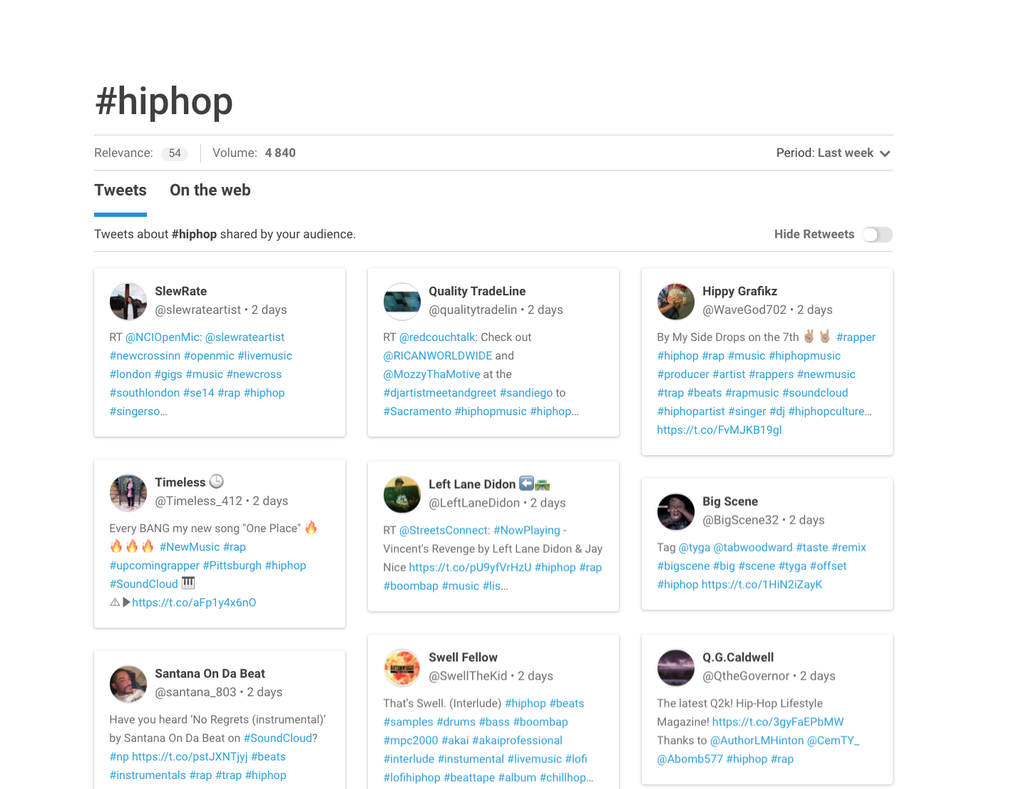The height and width of the screenshot is (789, 1024).
Task: Open the t.co/FvMJKB19gl link in Hippy Grafikz tweet
Action: pyautogui.click(x=719, y=430)
